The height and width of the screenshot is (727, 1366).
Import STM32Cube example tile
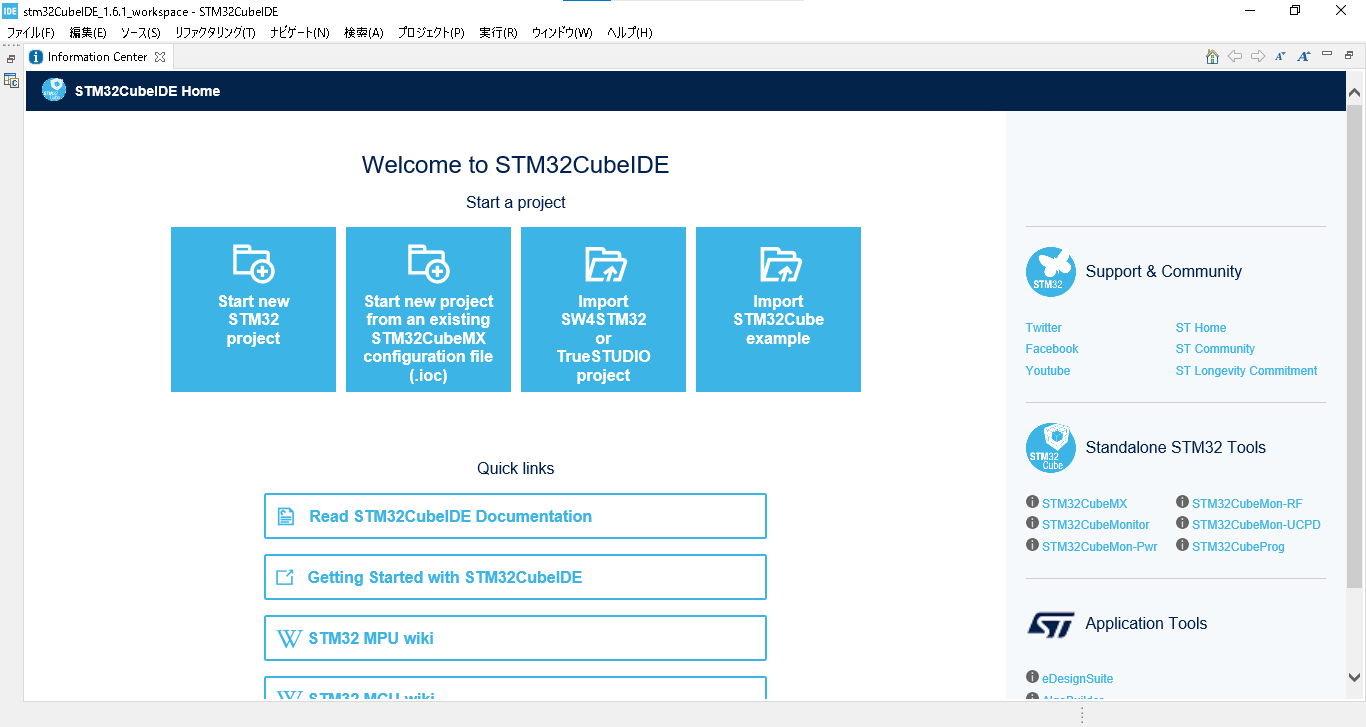[x=778, y=309]
